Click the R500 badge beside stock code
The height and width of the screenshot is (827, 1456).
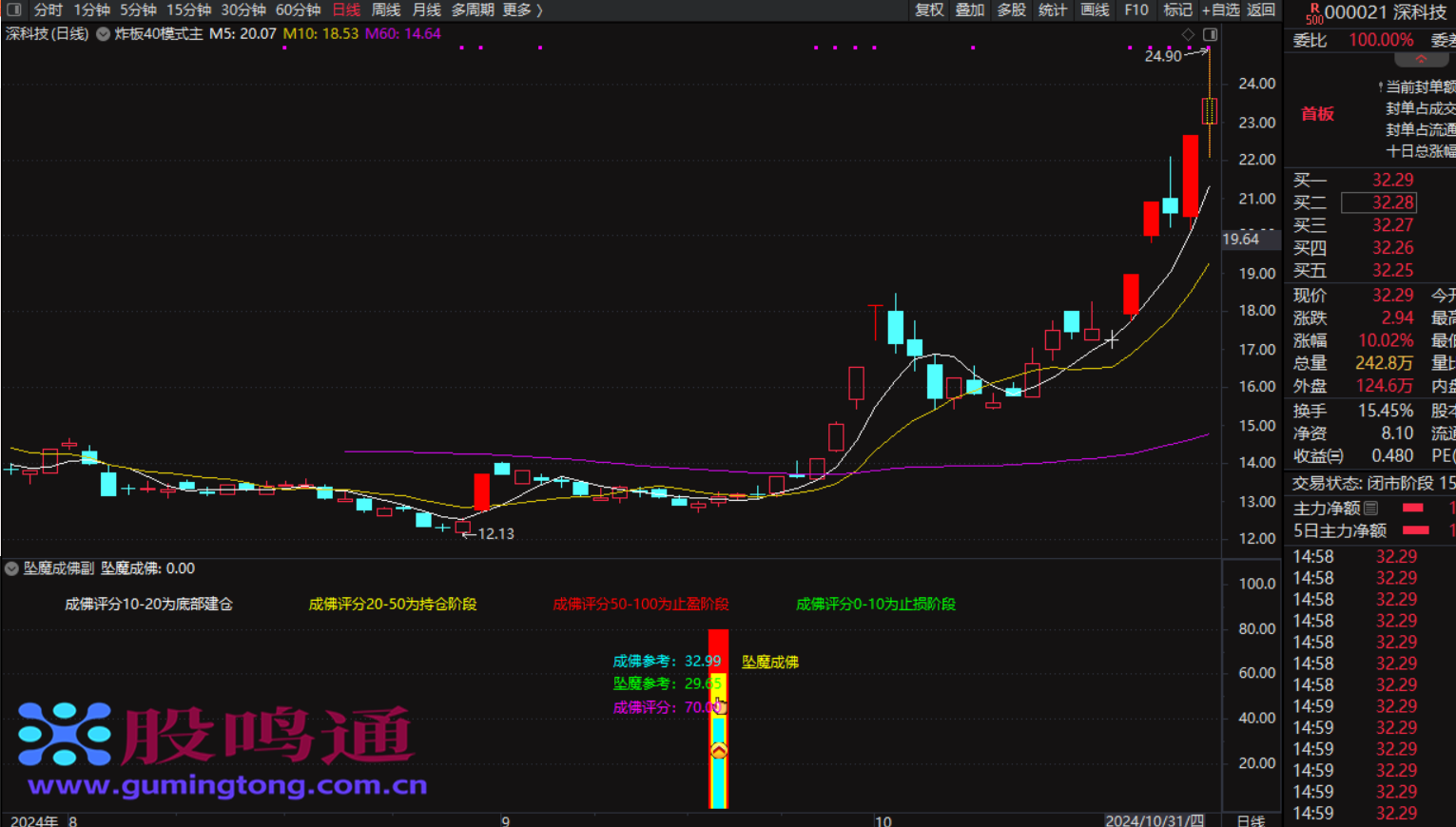[1313, 13]
